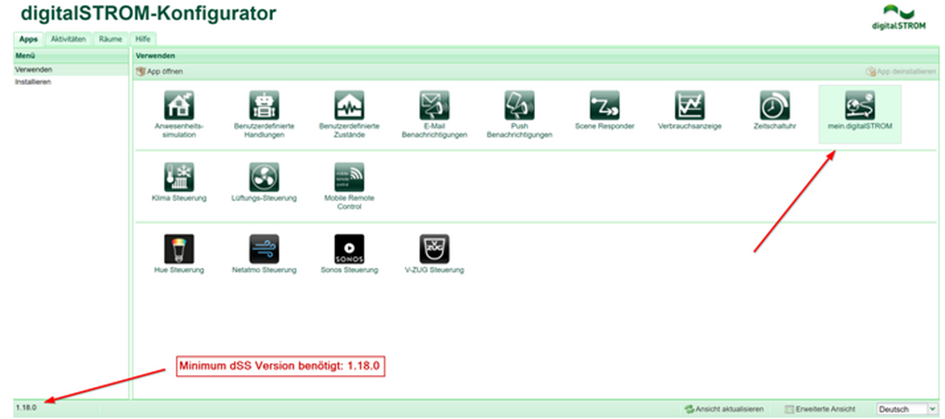Launch Benutzerdefinierte Handlungen app
945x419 pixels.
263,107
